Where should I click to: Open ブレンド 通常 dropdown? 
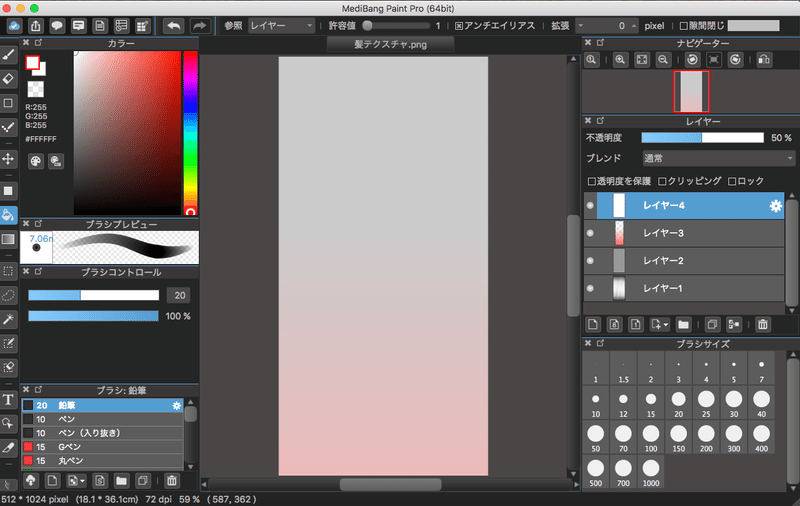(718, 159)
